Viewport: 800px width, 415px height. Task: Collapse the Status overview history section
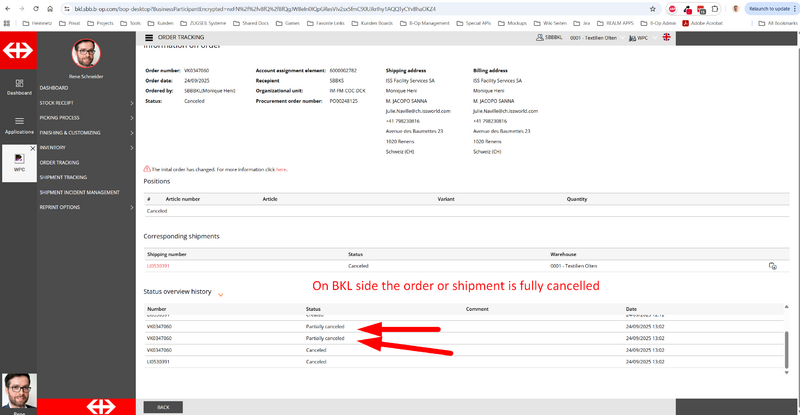(220, 294)
